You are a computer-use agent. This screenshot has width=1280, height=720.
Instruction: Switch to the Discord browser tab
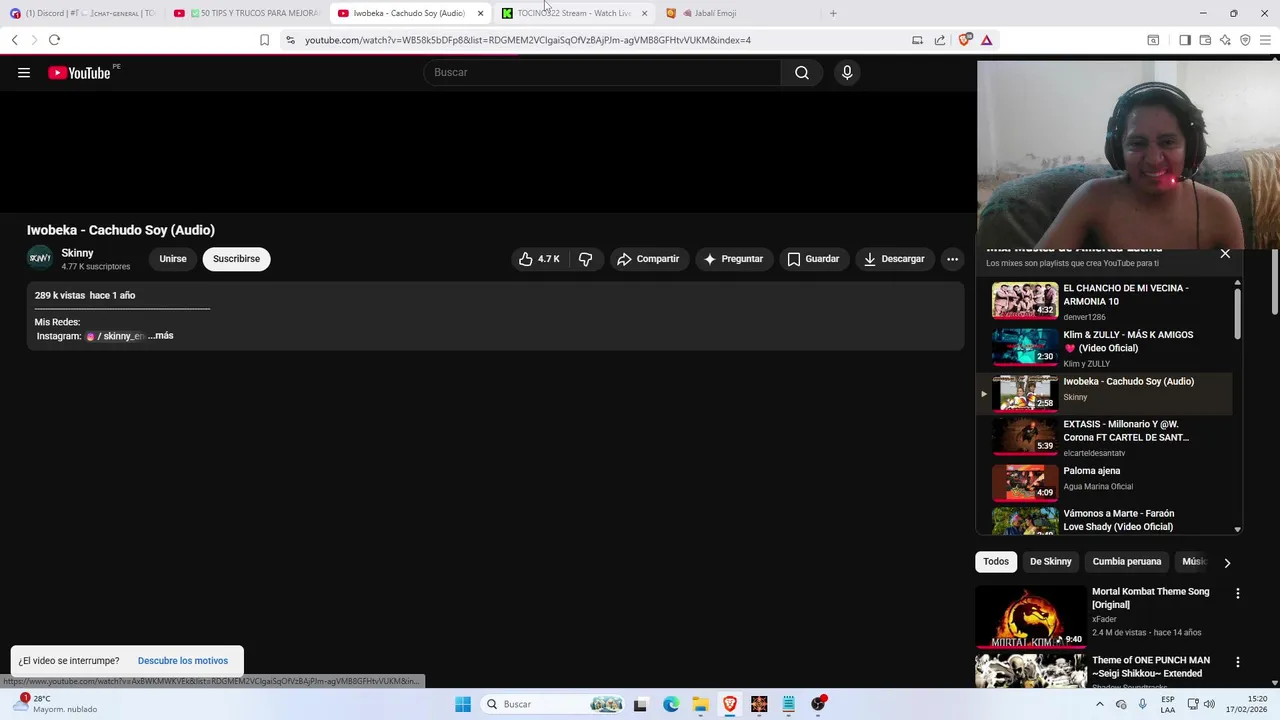click(84, 13)
